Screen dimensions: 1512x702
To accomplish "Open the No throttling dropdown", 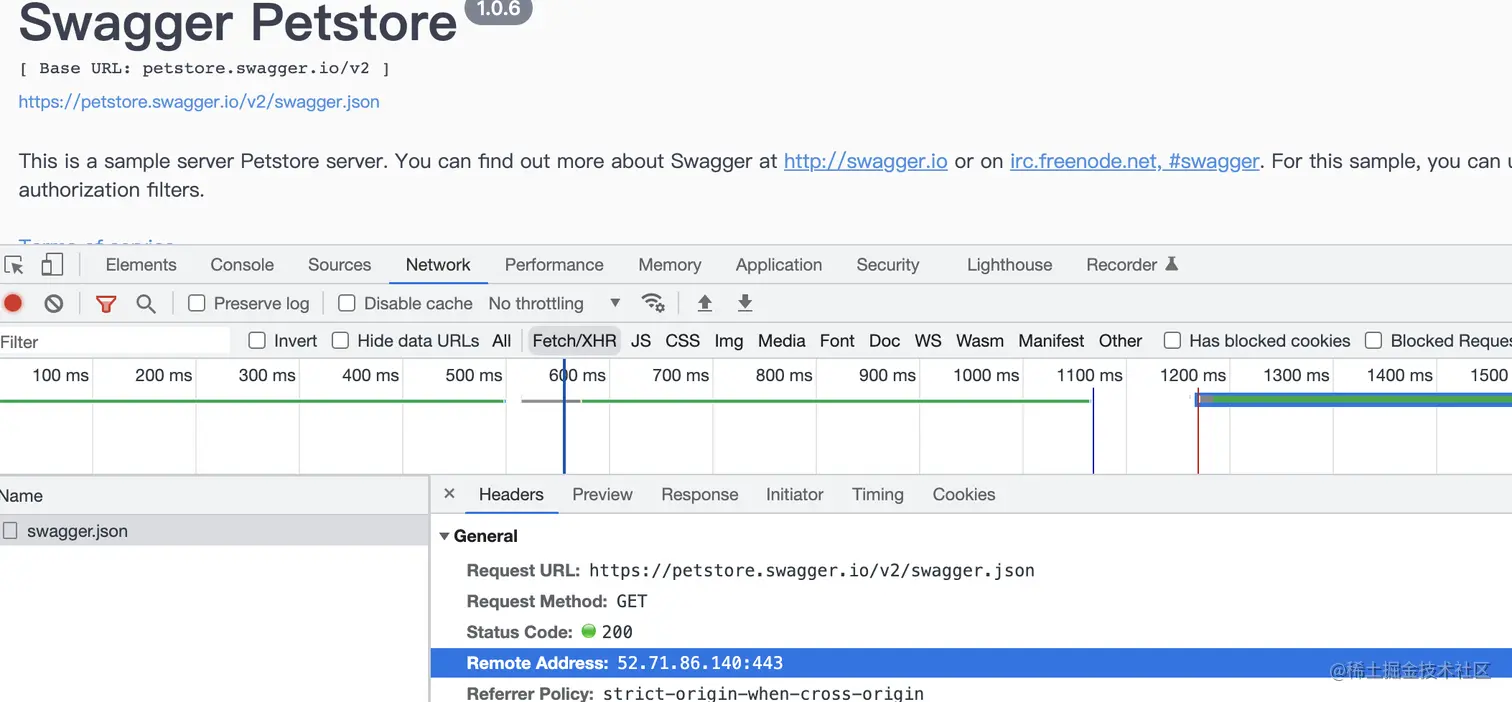I will click(x=554, y=303).
